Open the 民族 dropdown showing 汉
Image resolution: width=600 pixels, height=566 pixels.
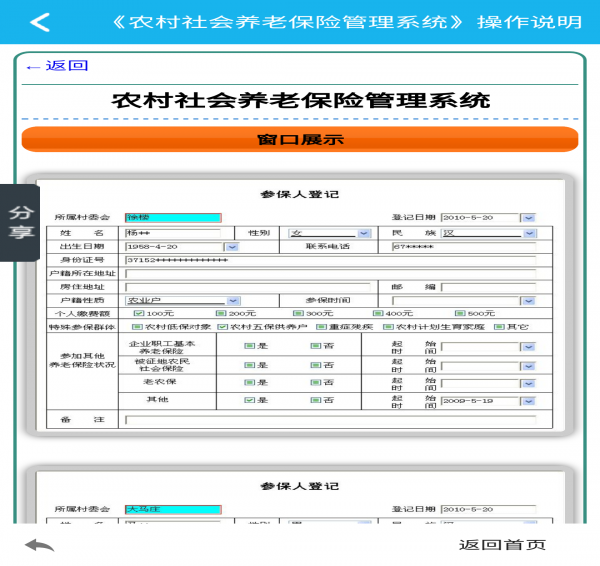click(x=529, y=233)
